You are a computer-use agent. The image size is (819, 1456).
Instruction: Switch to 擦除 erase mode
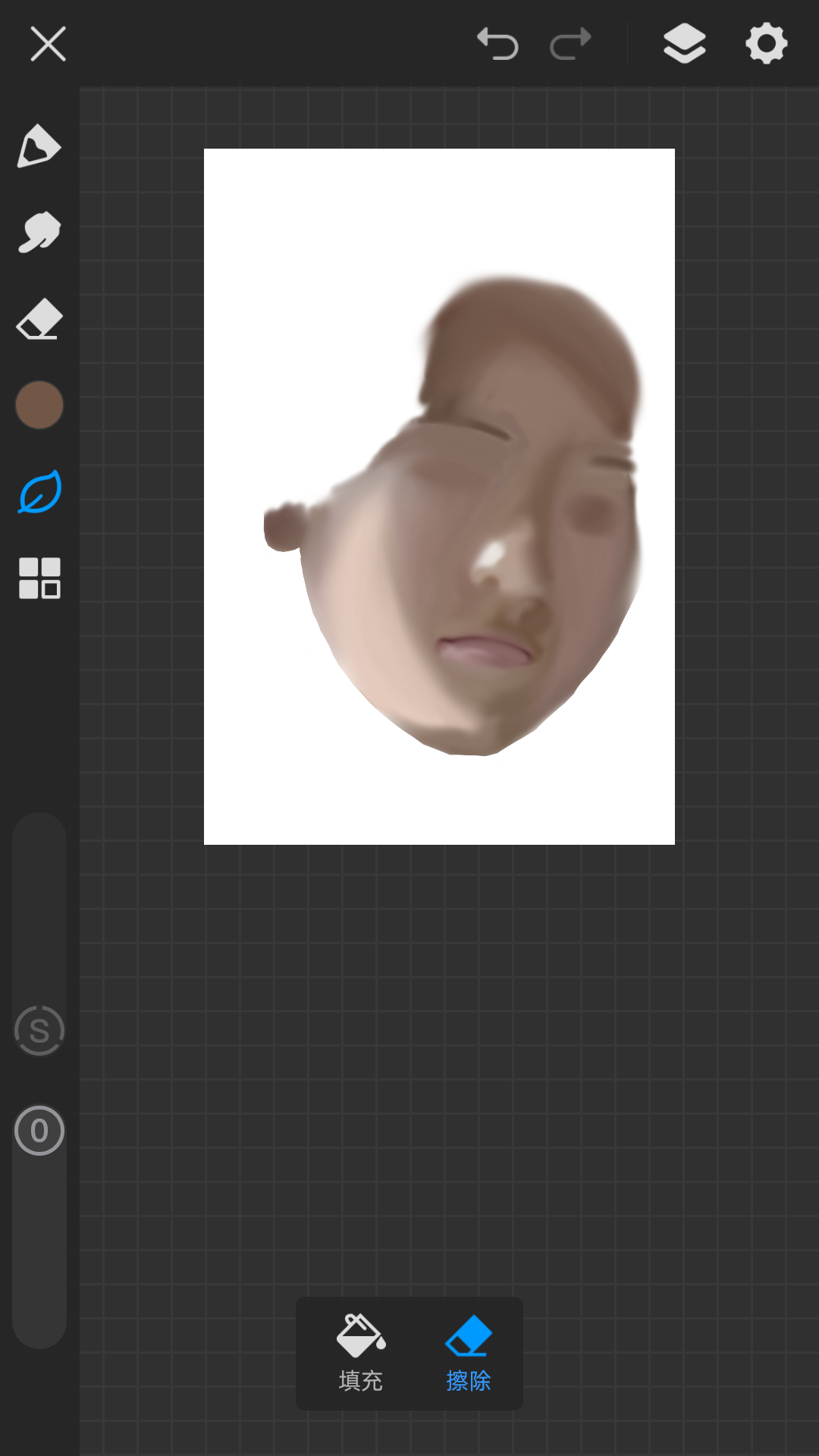(468, 1354)
